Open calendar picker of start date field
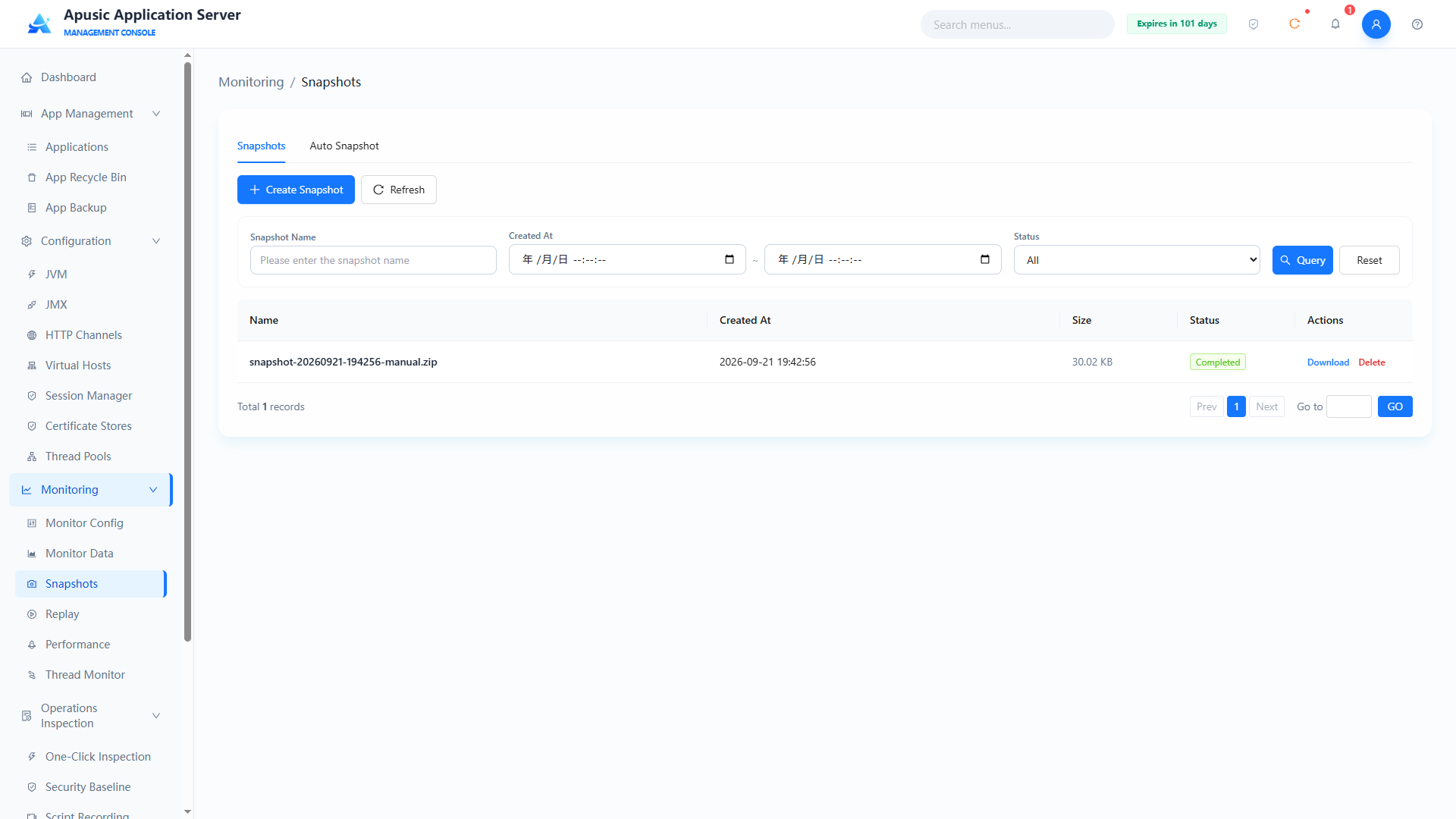Viewport: 1456px width, 819px height. tap(730, 259)
